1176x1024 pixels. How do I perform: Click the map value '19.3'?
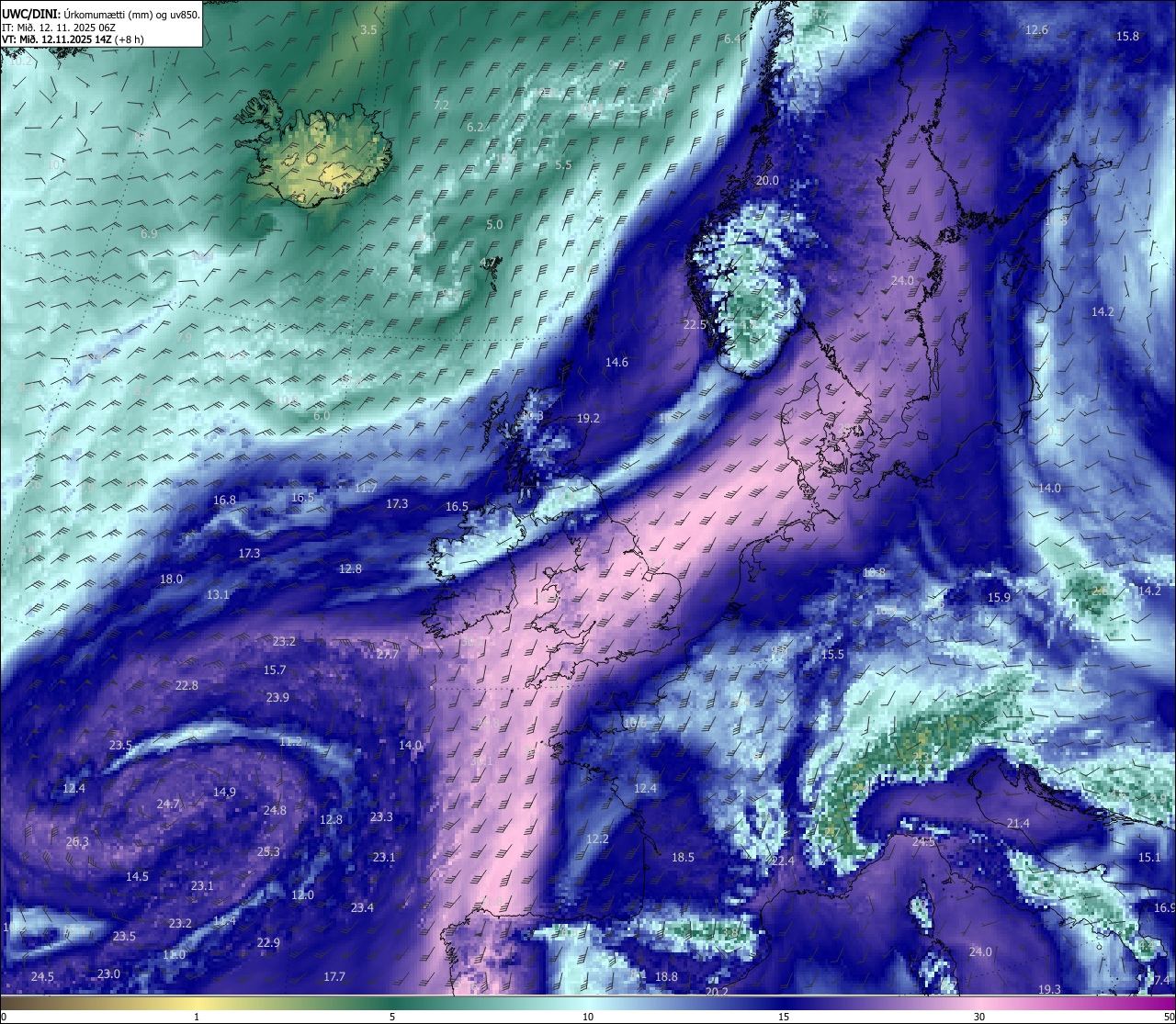click(1049, 990)
